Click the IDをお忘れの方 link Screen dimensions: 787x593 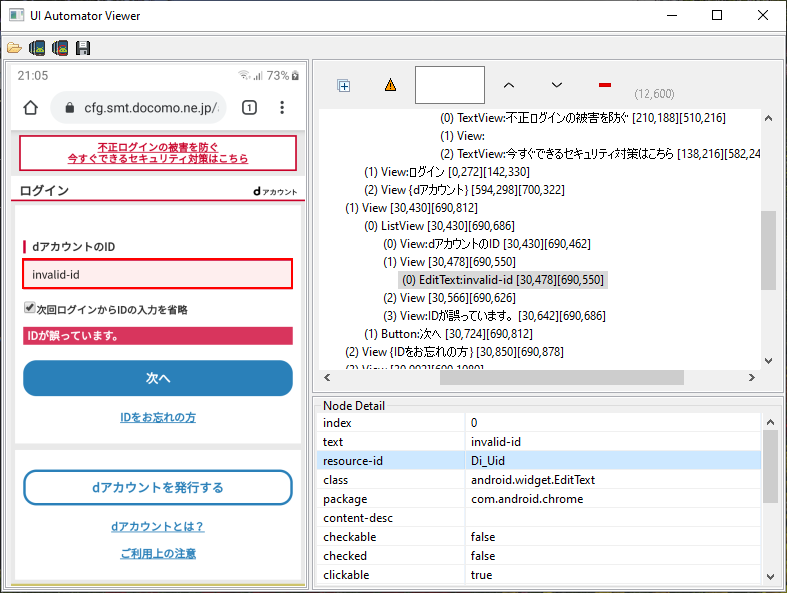[158, 417]
